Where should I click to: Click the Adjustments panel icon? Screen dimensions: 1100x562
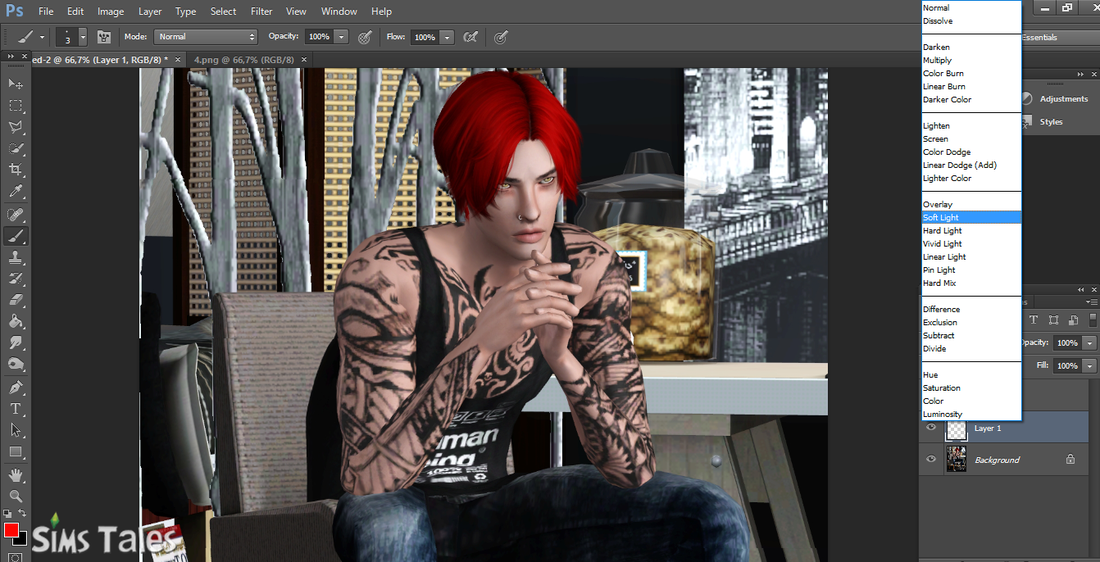click(1027, 99)
